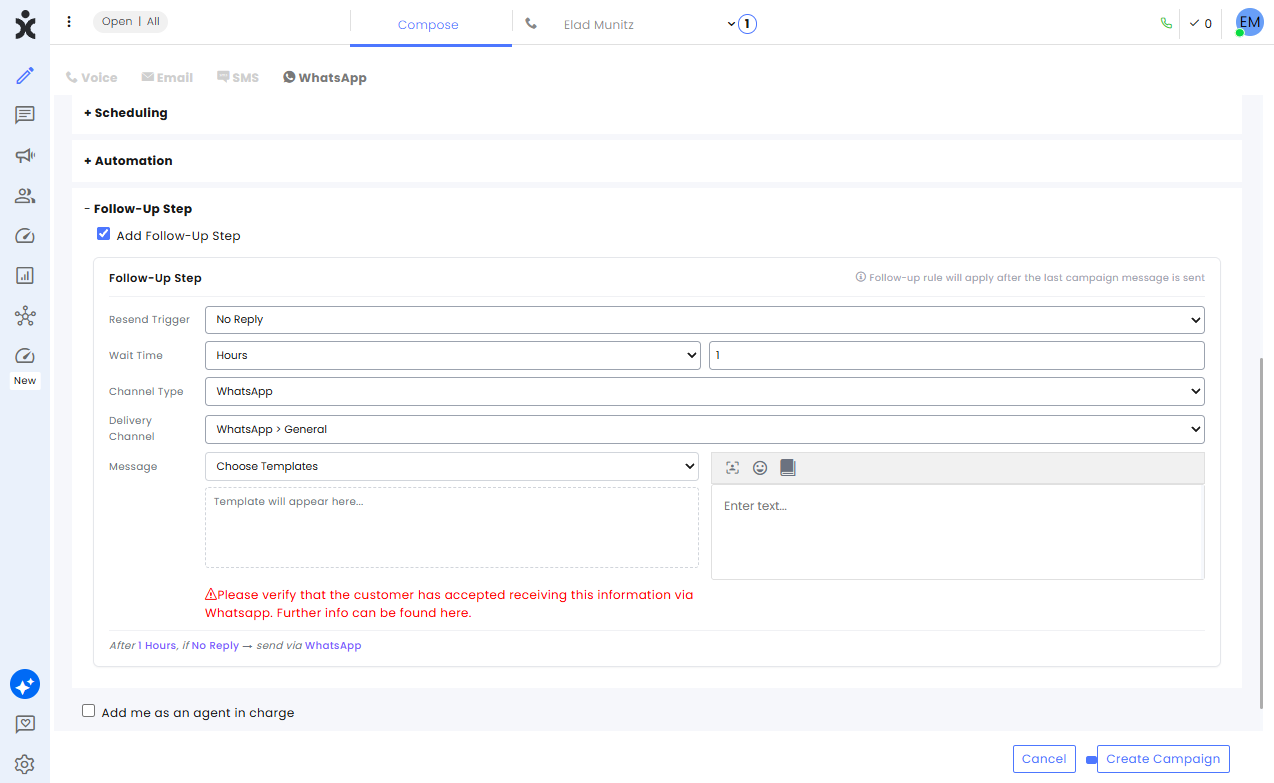Image resolution: width=1274 pixels, height=783 pixels.
Task: Click the Cancel button
Action: pyautogui.click(x=1044, y=759)
